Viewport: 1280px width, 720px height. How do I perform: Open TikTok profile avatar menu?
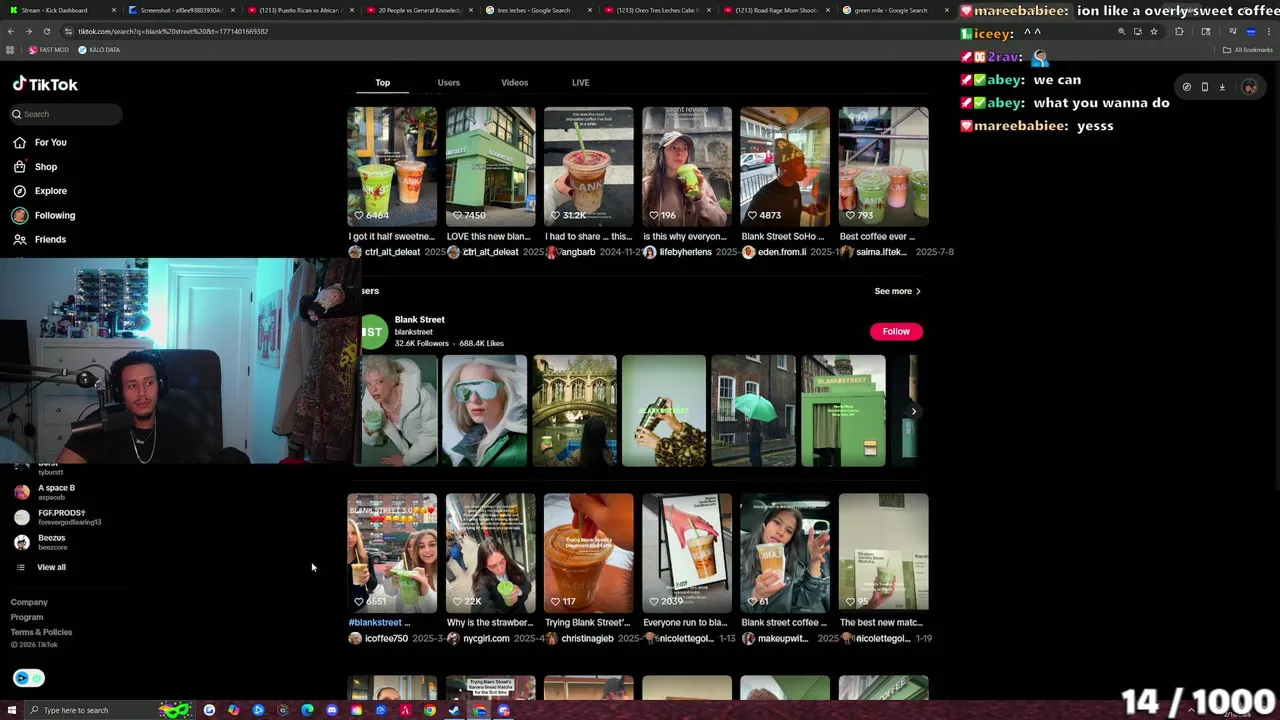pos(1249,87)
